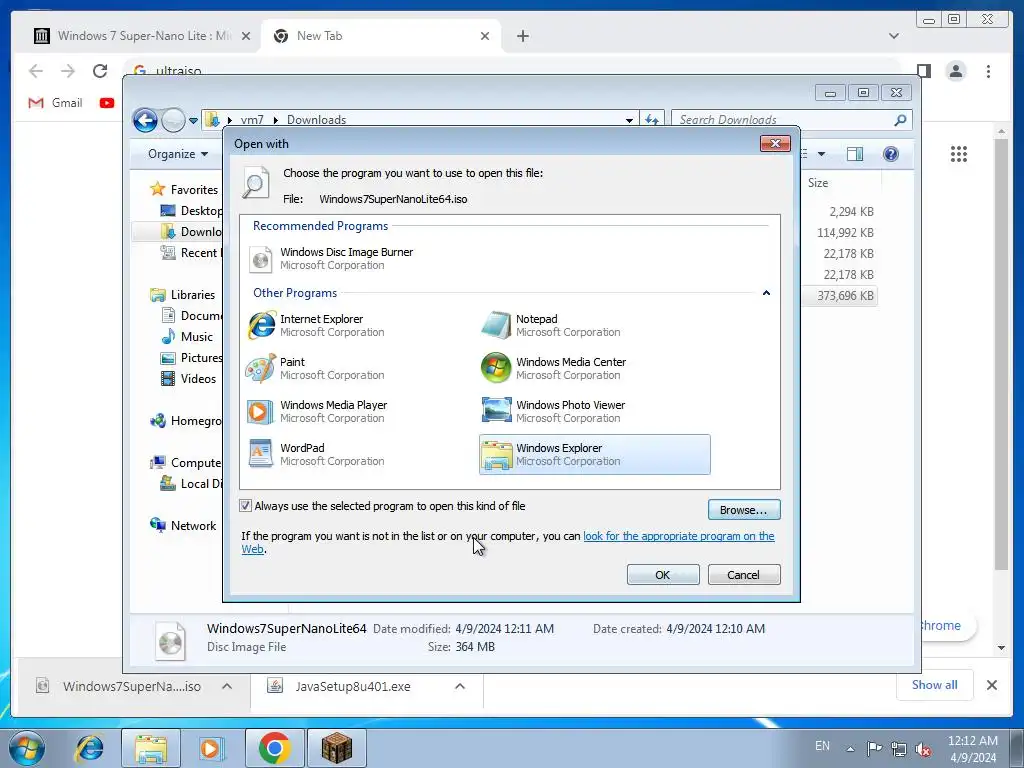This screenshot has width=1024, height=768.
Task: Toggle 'Always use the selected program' checkbox
Action: click(x=246, y=506)
